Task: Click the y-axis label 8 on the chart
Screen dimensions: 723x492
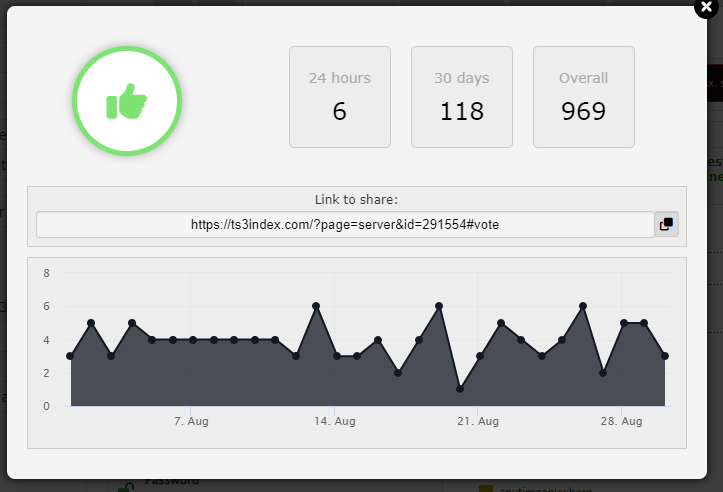Action: tap(46, 273)
